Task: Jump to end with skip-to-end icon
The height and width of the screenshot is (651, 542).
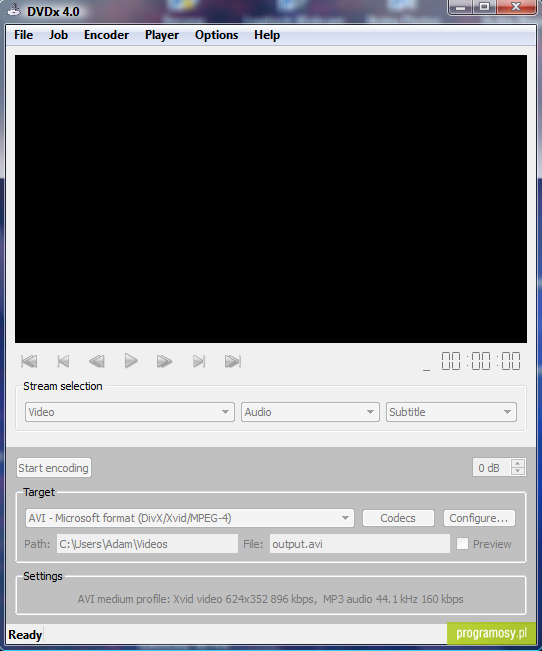Action: coord(233,361)
